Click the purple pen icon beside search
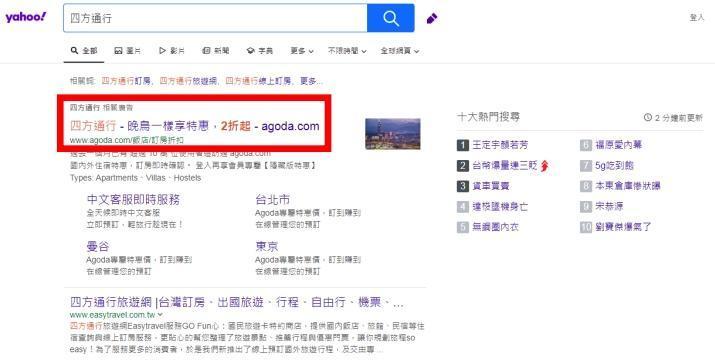Image resolution: width=715 pixels, height=360 pixels. 432,18
